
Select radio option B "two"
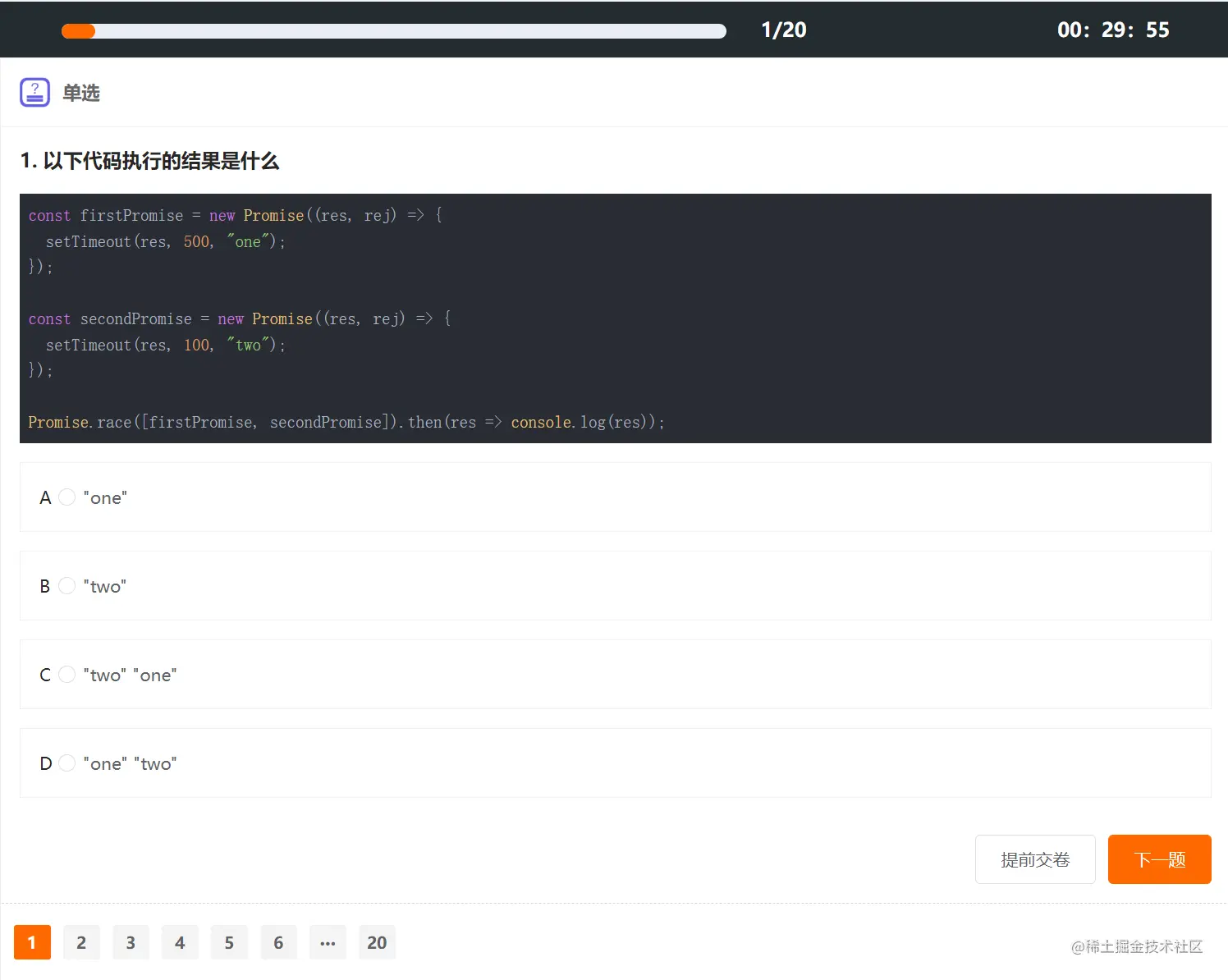click(x=67, y=586)
